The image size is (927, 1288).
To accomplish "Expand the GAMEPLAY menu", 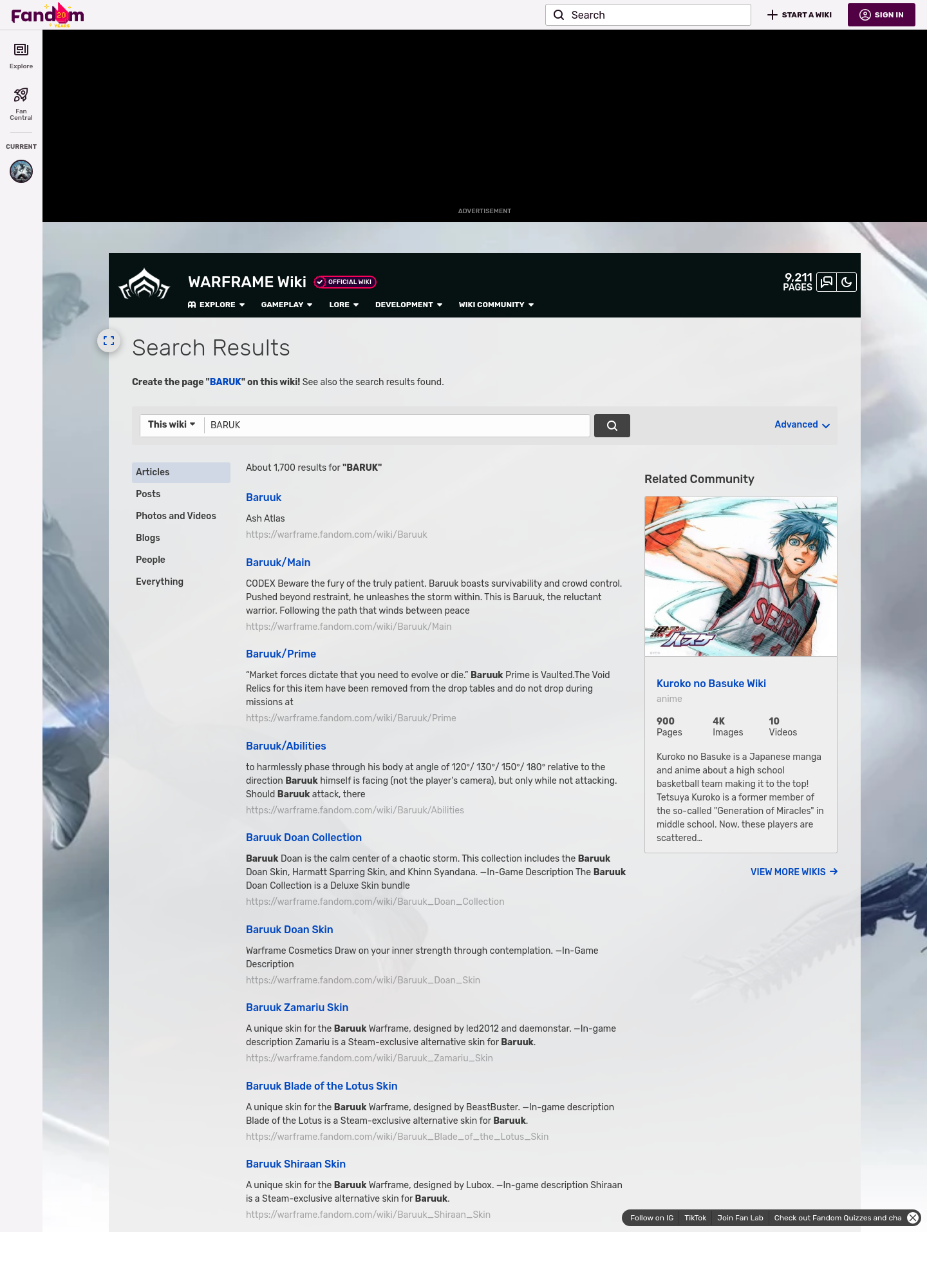I will [x=286, y=305].
